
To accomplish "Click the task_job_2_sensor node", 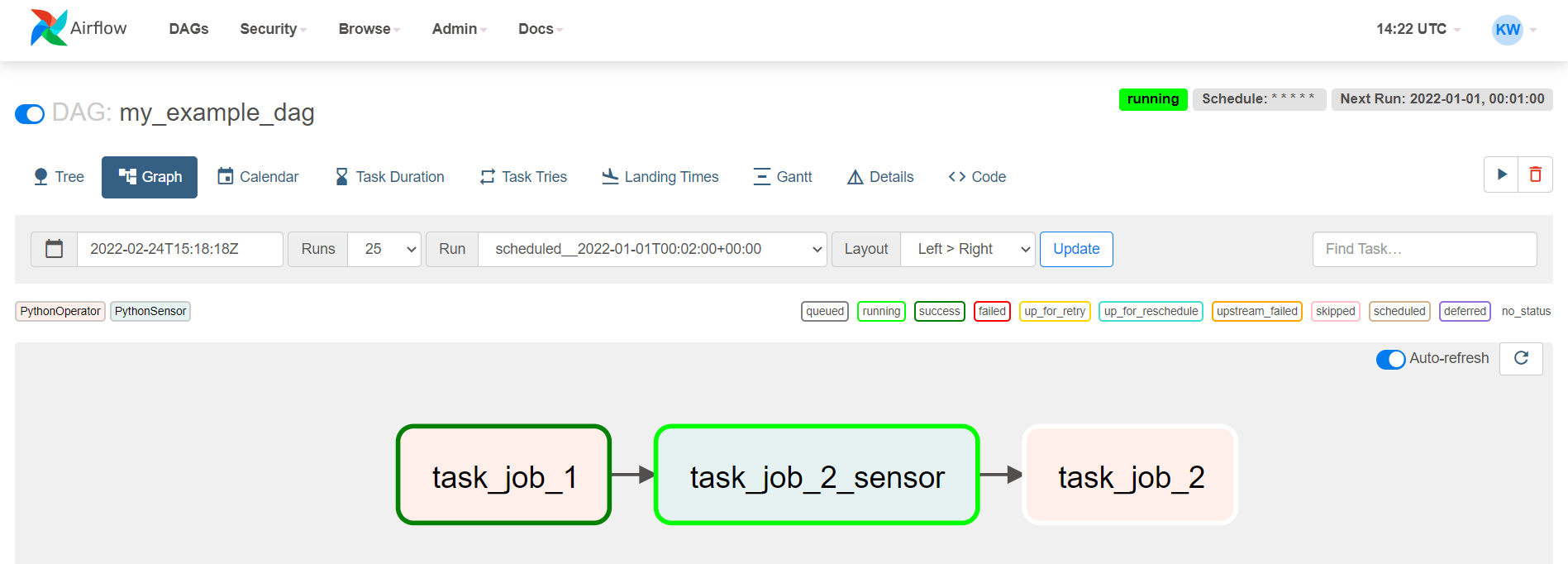I will pos(817,475).
